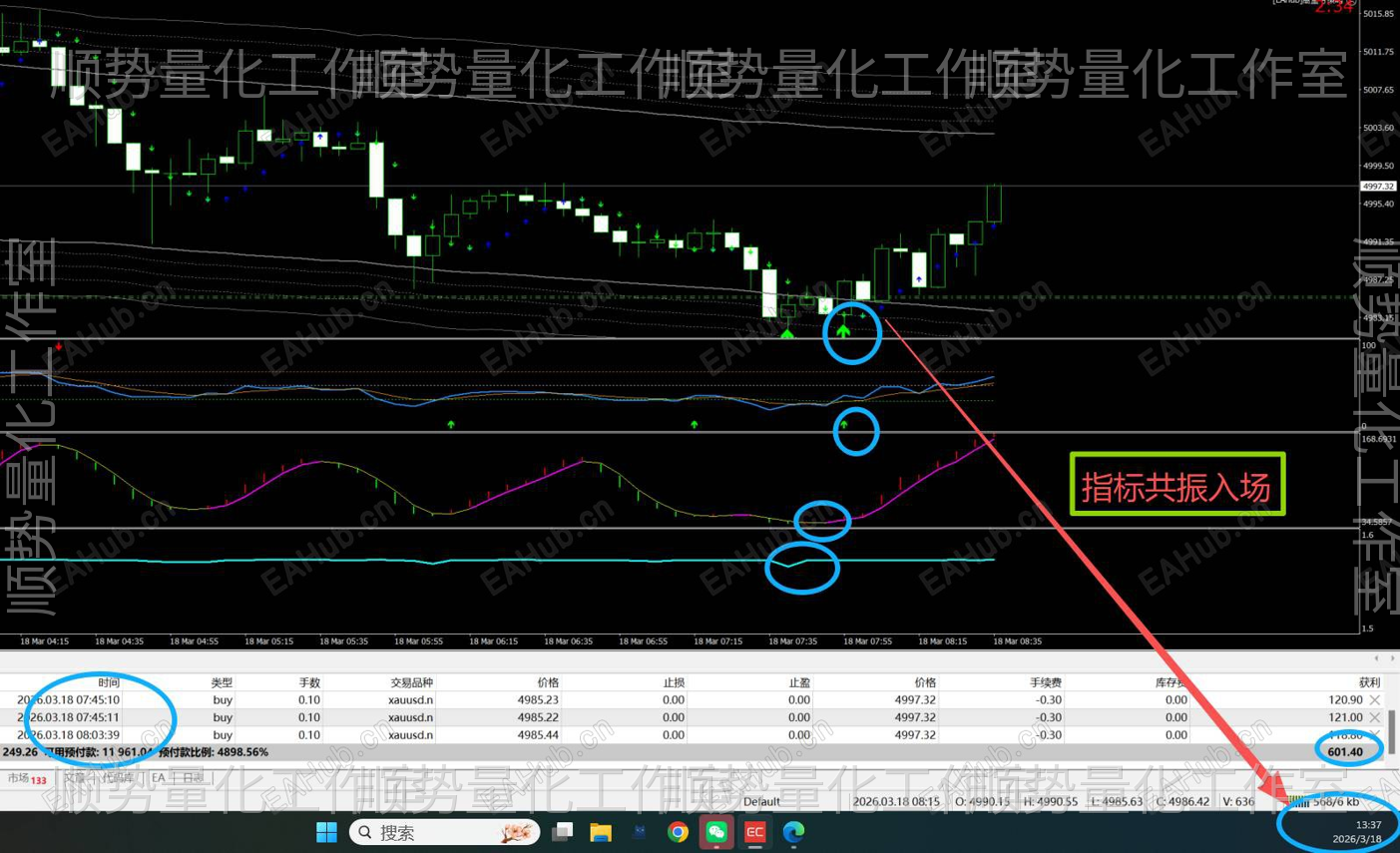Open WeChat from the taskbar
The image size is (1400, 853).
click(x=716, y=832)
